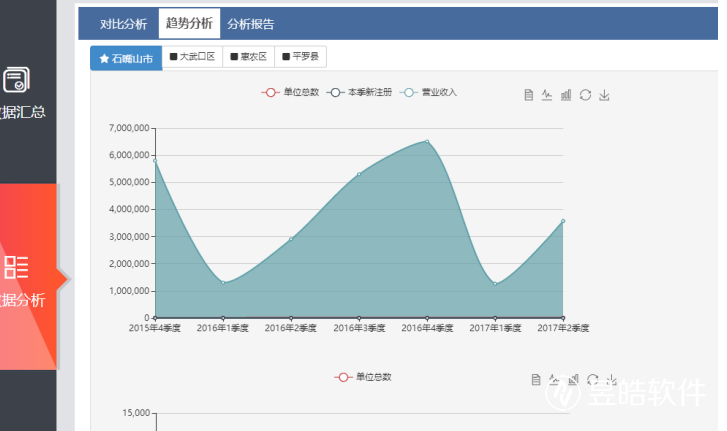Choose 平罗县 region button
Image resolution: width=727 pixels, height=431 pixels.
click(x=301, y=58)
